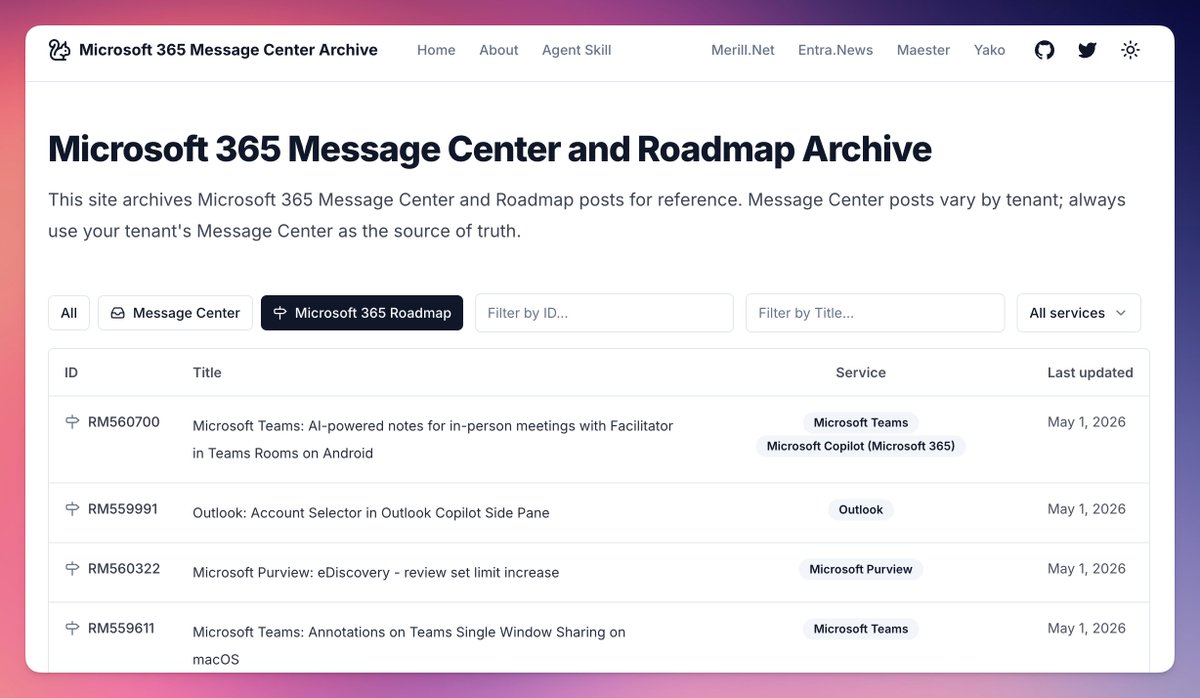Click Microsoft Teams tag in RM559611 row

click(x=861, y=629)
